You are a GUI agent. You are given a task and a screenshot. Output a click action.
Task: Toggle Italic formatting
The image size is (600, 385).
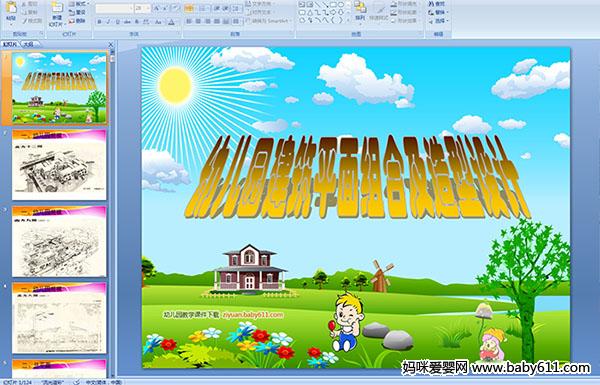click(x=108, y=22)
